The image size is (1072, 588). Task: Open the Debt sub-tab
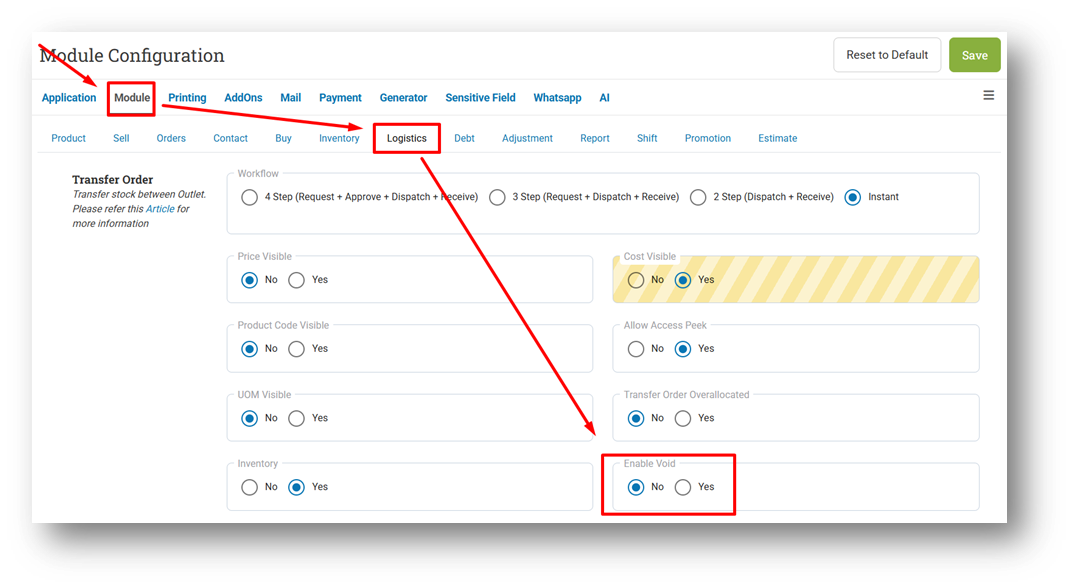tap(464, 138)
